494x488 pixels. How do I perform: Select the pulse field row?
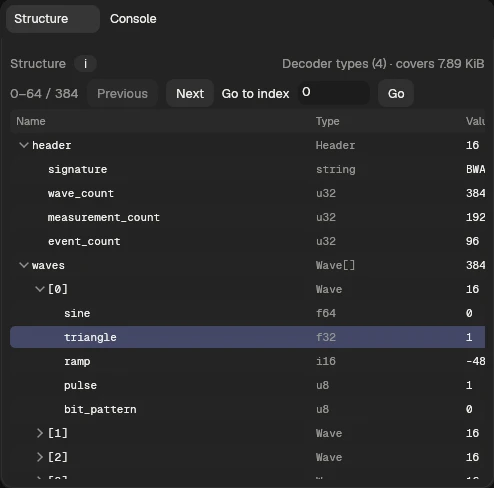pos(247,385)
